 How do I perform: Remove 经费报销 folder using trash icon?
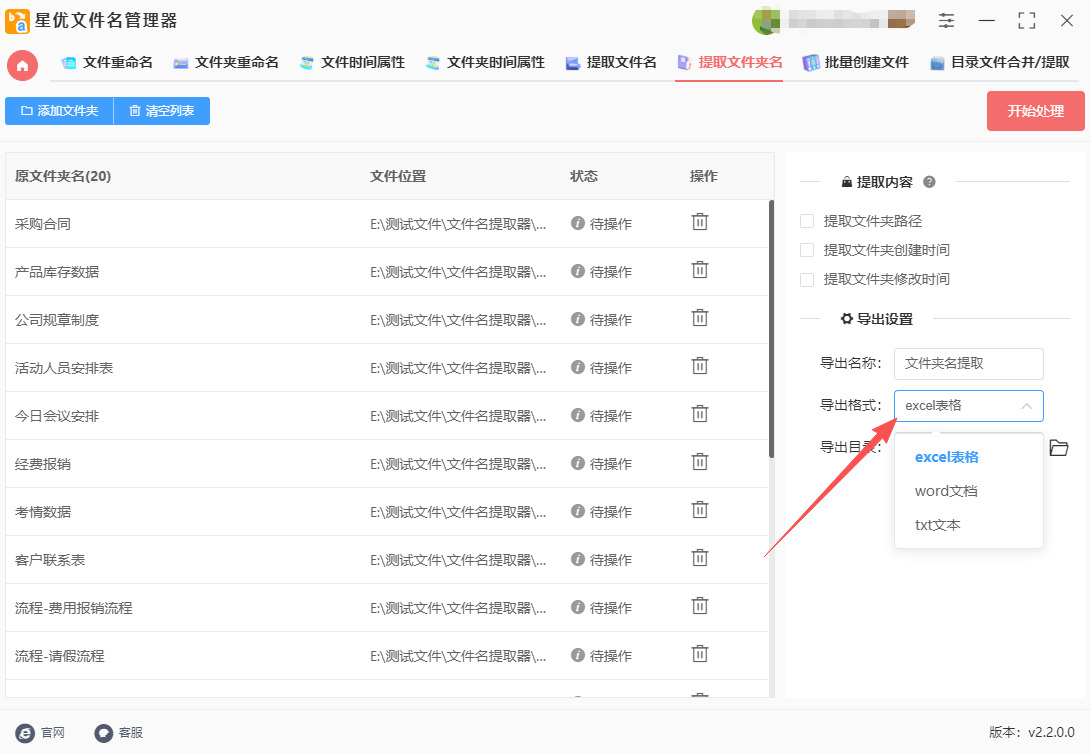pos(700,462)
